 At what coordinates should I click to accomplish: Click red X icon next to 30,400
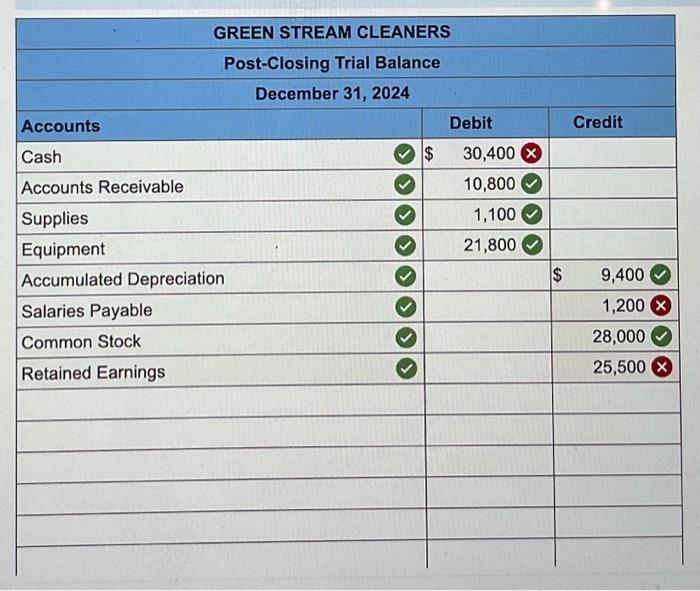click(531, 154)
